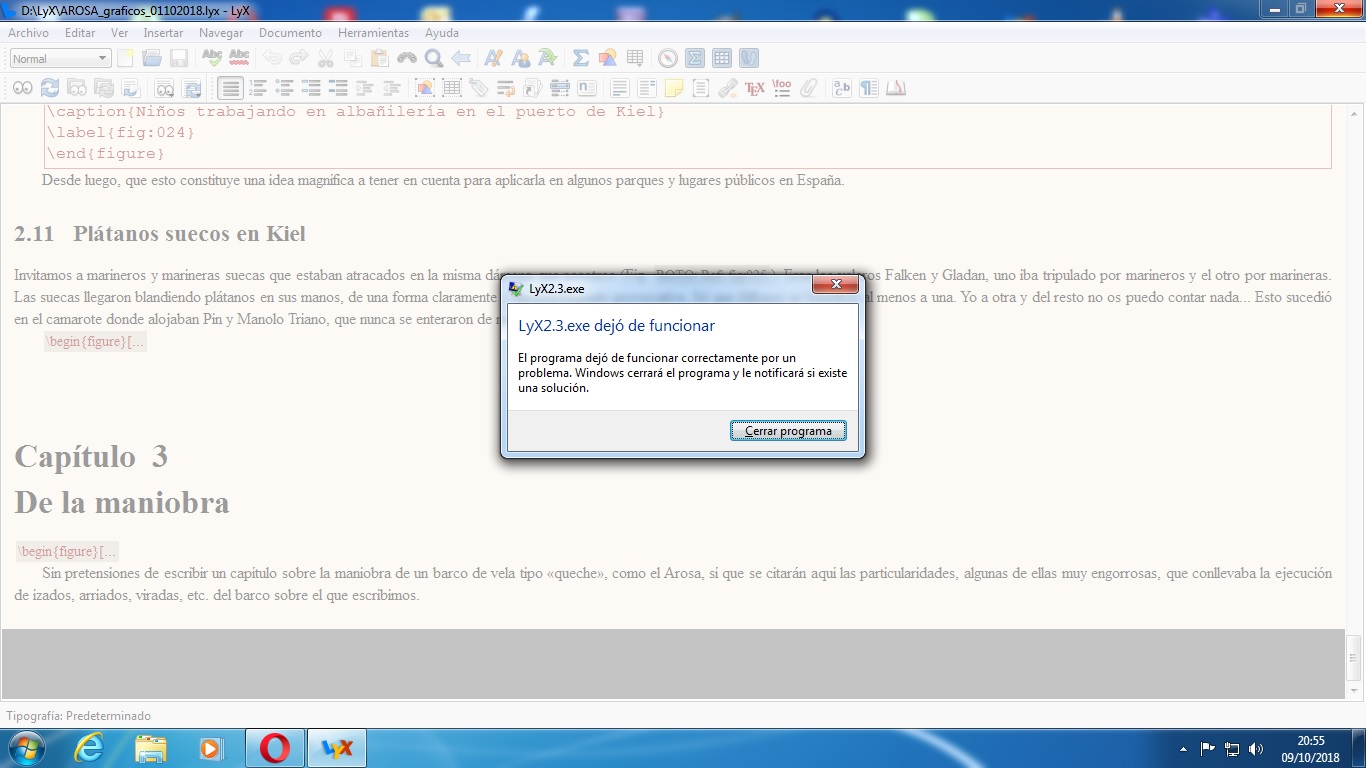The height and width of the screenshot is (768, 1366).
Task: Launch Opera from the taskbar
Action: (275, 748)
